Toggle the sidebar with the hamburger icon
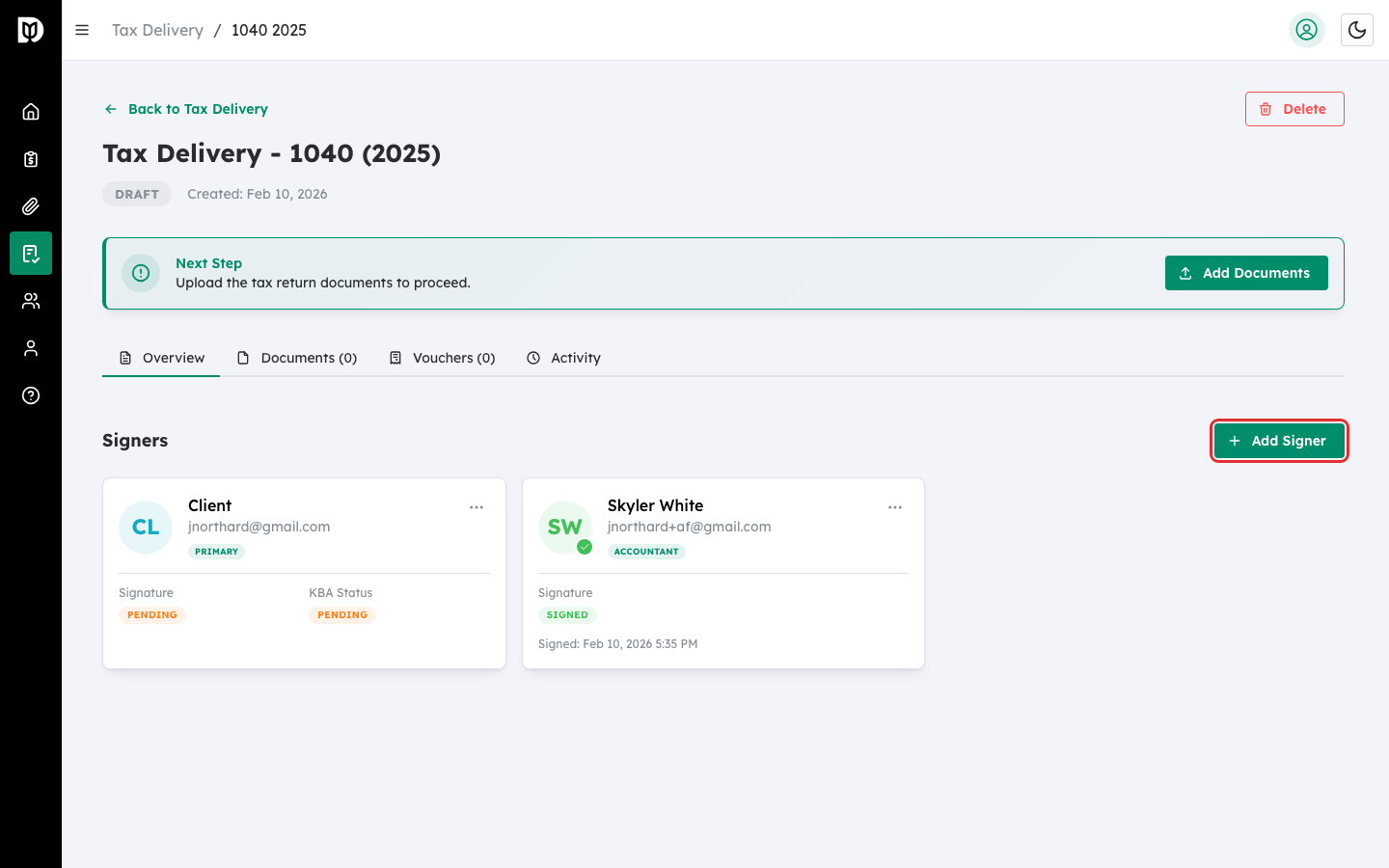Screen dimensions: 1389x868 [82, 30]
